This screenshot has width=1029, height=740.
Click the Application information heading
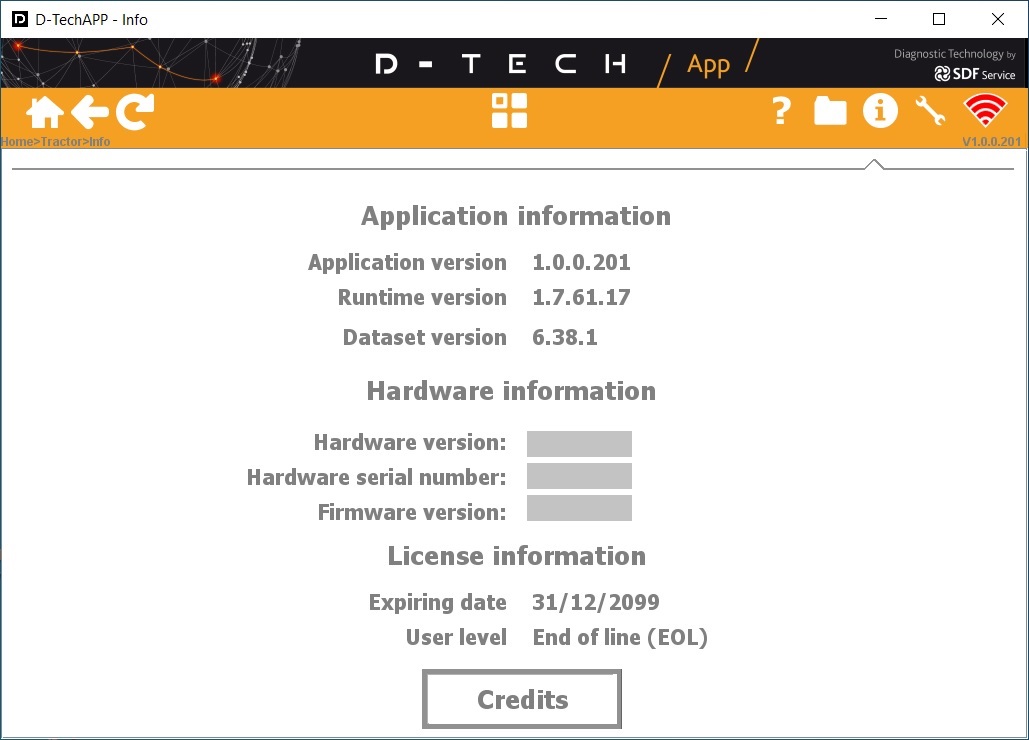[x=516, y=216]
